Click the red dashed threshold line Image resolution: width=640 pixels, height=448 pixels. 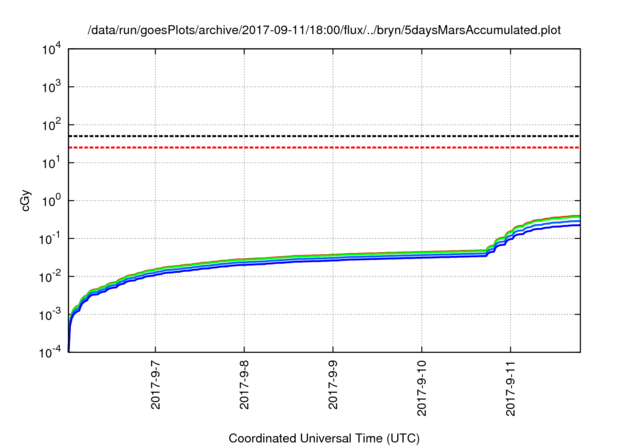point(324,147)
